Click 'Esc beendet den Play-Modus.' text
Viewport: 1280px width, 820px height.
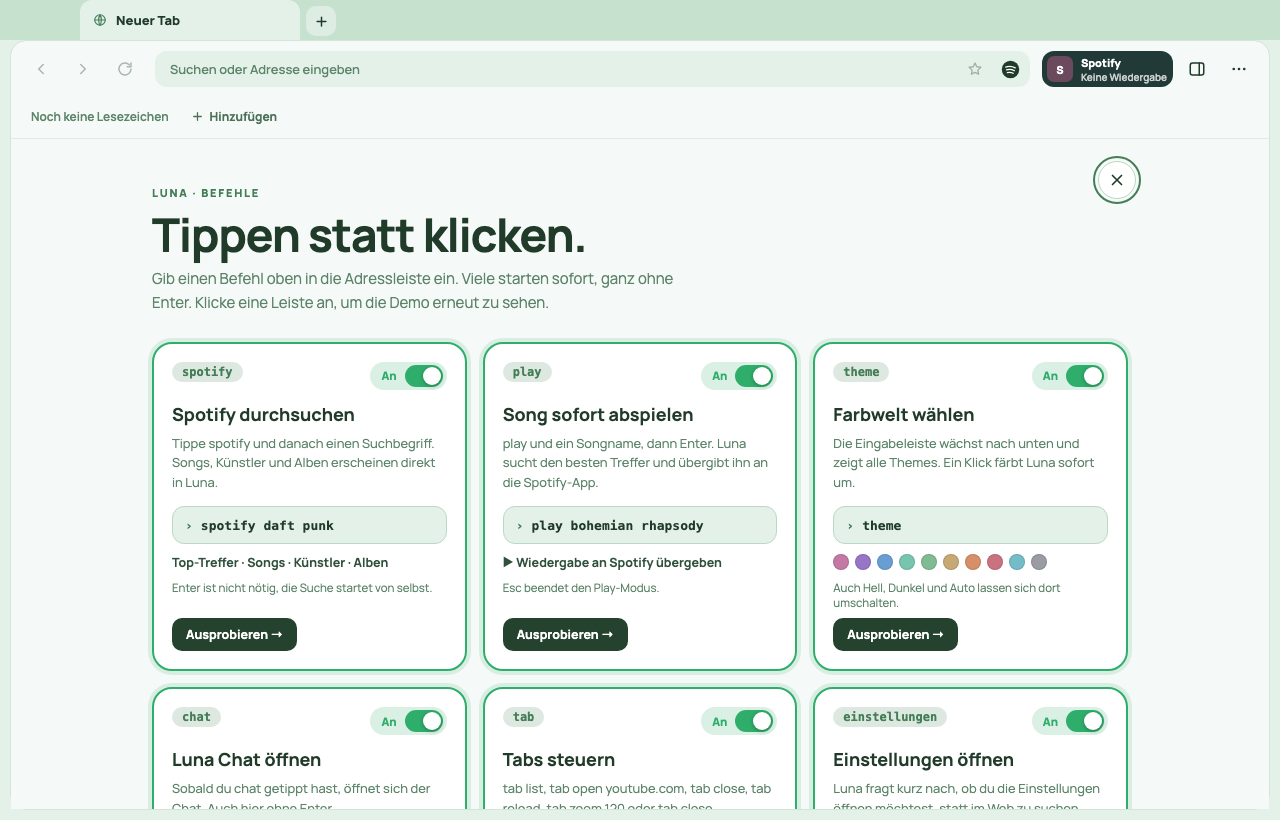tap(581, 588)
